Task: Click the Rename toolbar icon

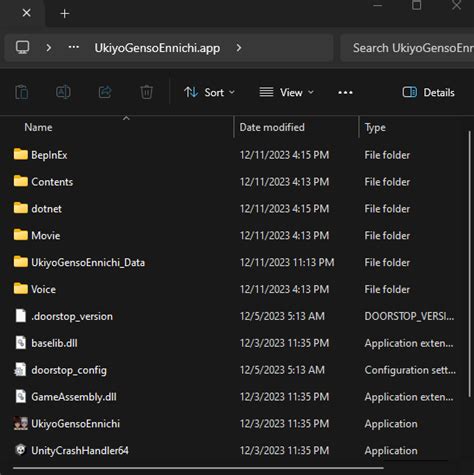Action: [63, 92]
